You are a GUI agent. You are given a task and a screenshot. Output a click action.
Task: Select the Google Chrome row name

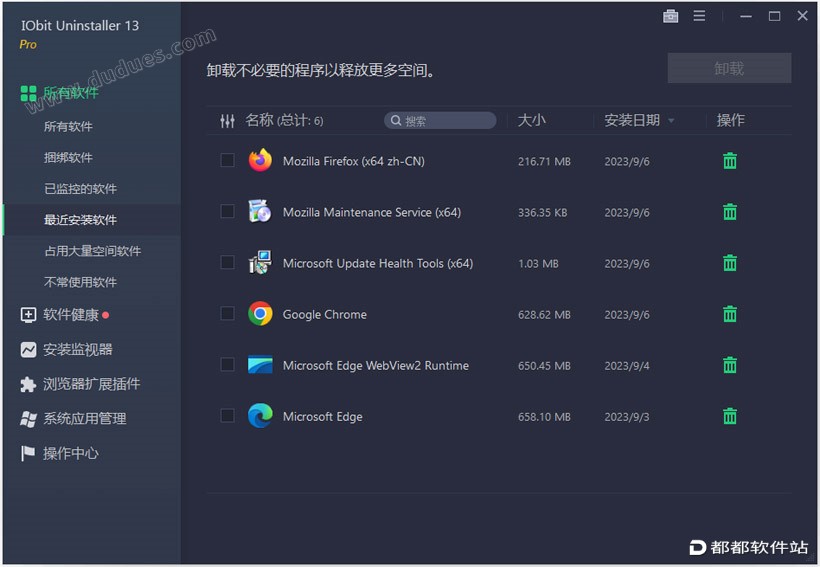[324, 314]
